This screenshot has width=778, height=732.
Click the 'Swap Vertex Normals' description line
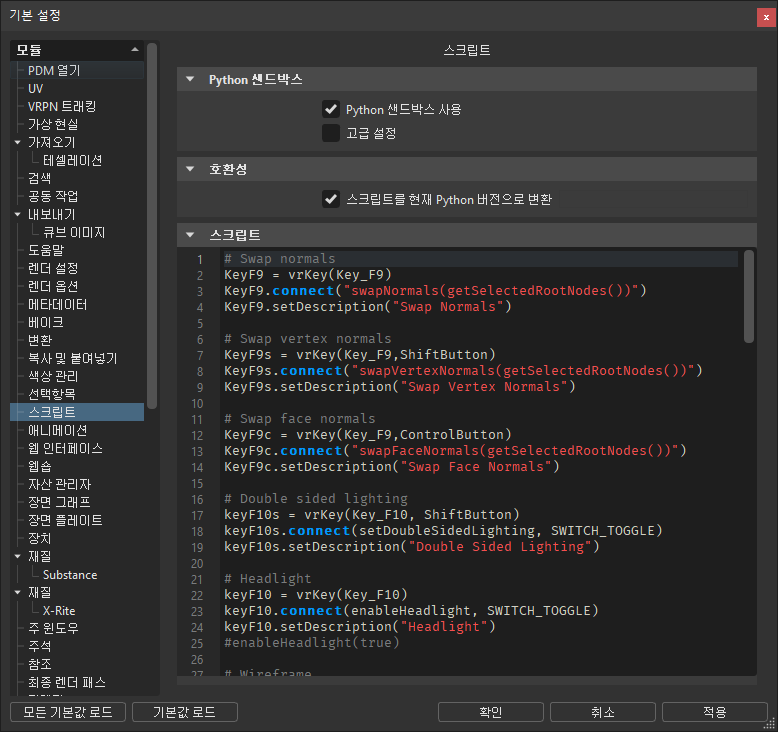pos(399,387)
